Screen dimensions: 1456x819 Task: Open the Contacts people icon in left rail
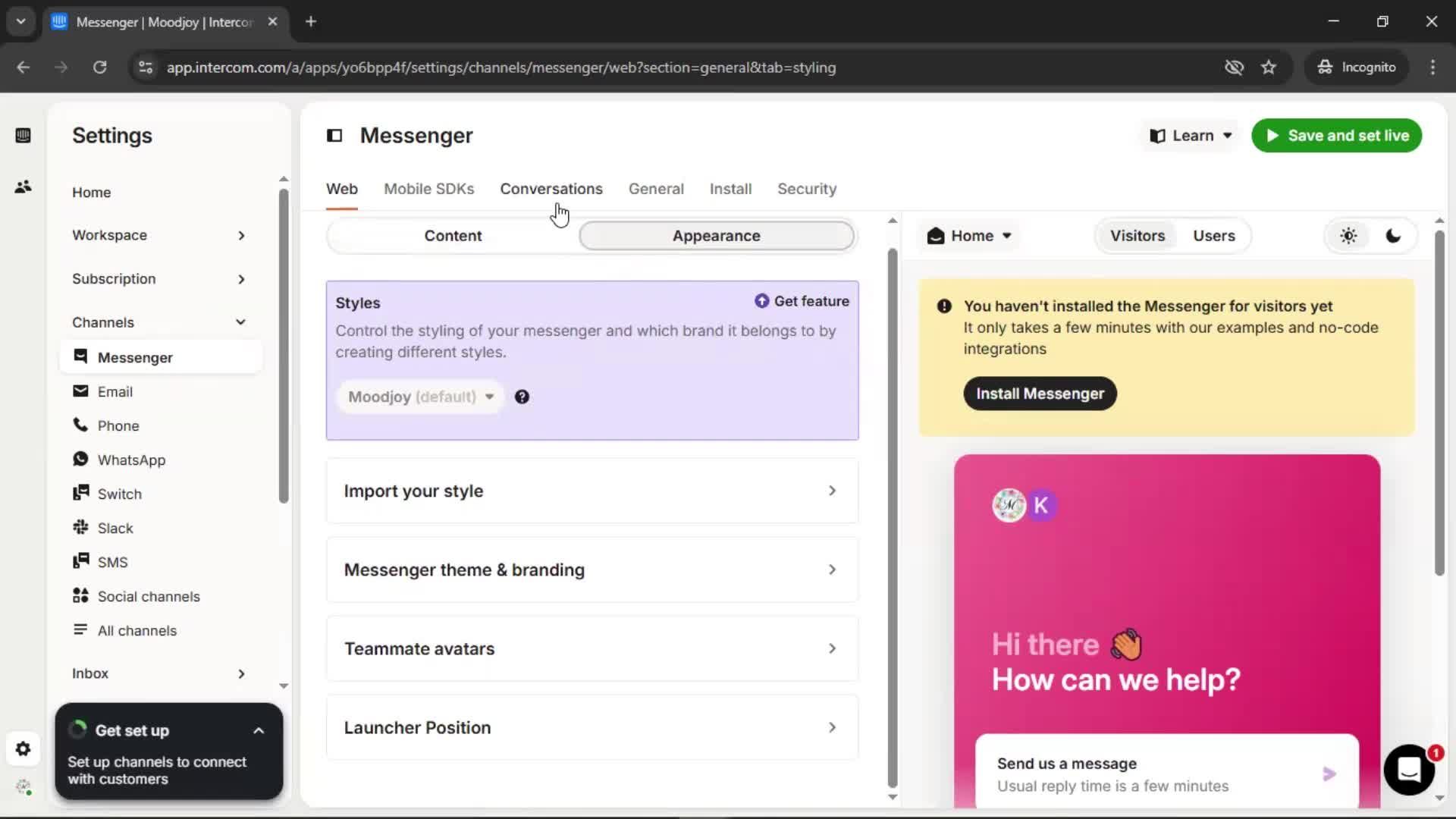tap(23, 187)
